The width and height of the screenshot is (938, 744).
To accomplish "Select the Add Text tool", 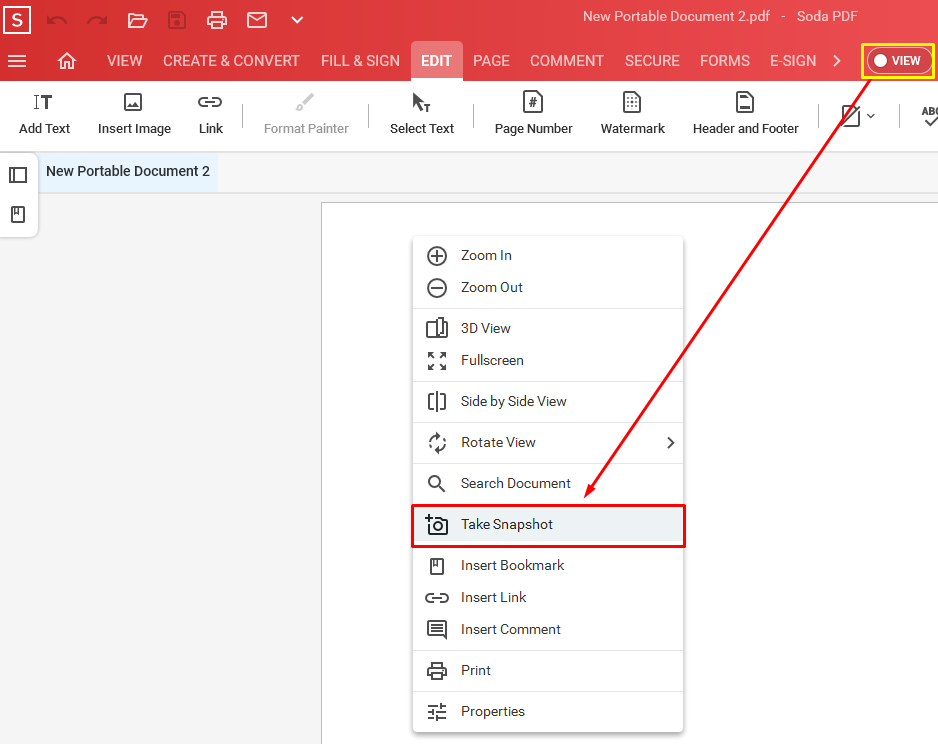I will point(44,112).
